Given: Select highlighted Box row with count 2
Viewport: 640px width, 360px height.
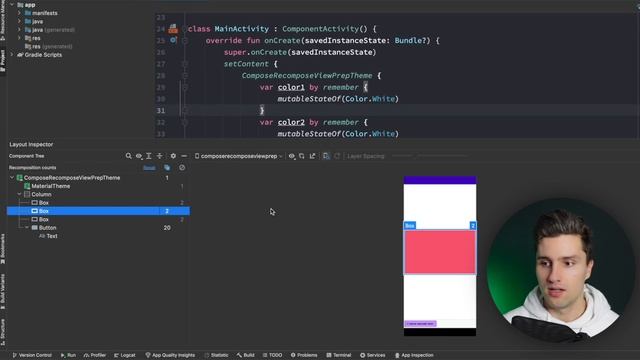Looking at the screenshot, I should [98, 211].
